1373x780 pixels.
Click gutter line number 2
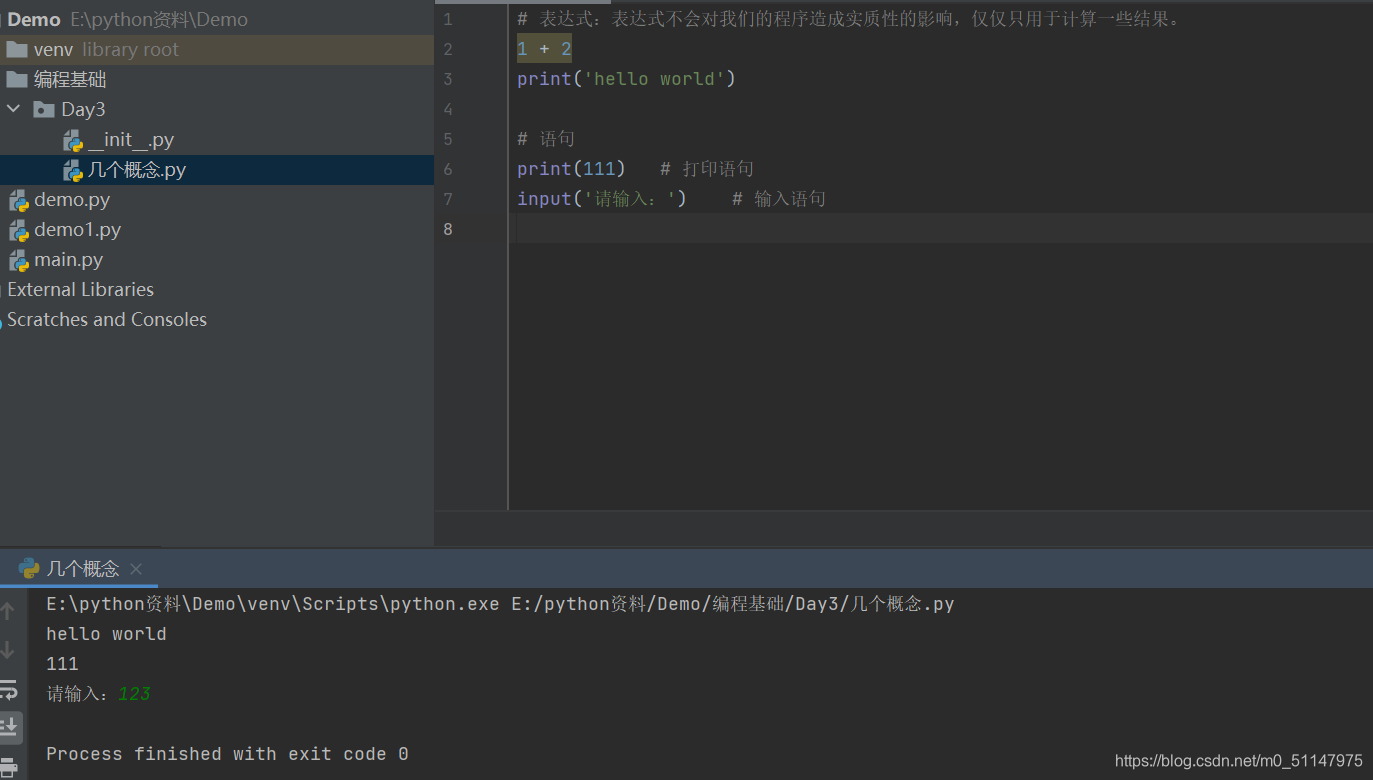[x=448, y=49]
